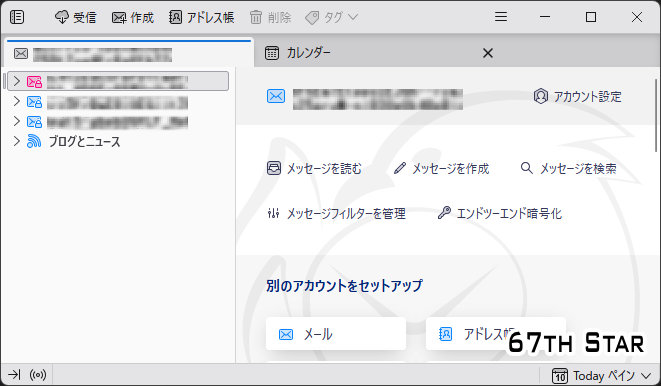Close the カレンダー tab
The image size is (661, 386).
488,53
